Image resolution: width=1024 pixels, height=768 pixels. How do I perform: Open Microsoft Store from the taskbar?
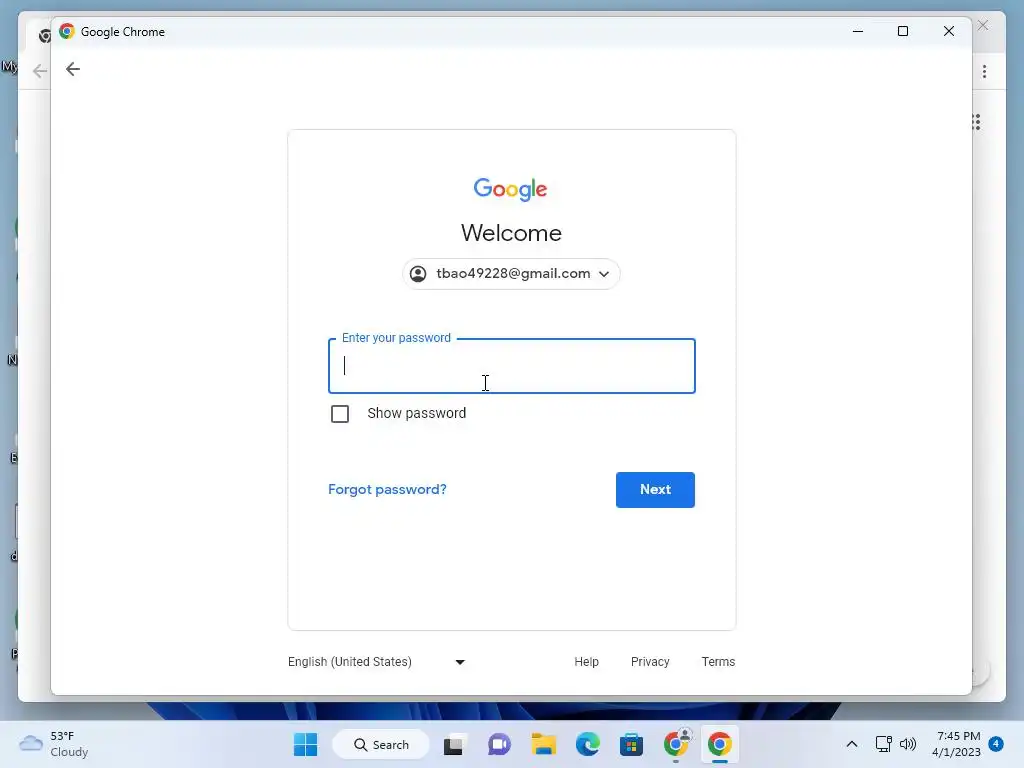click(x=632, y=744)
